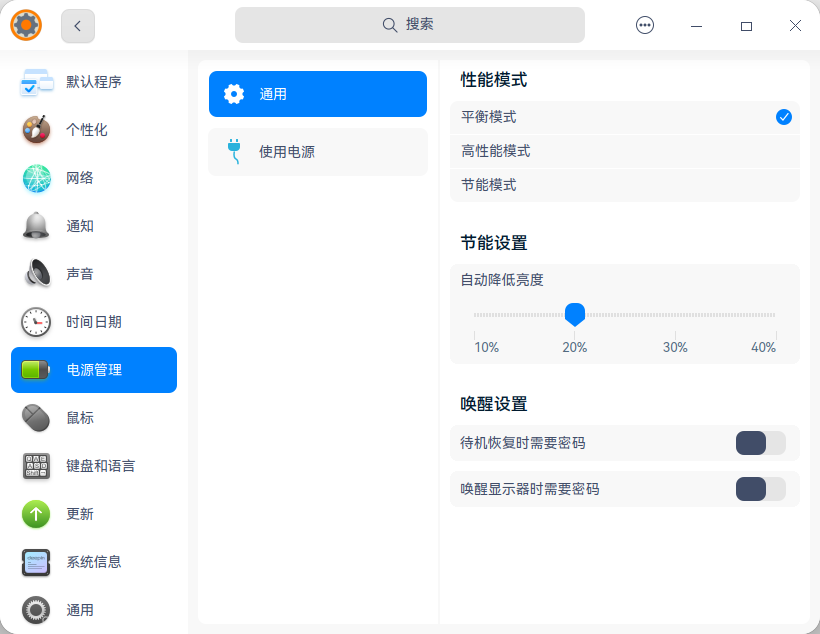Click the back navigation button
The image size is (820, 634).
(x=77, y=26)
